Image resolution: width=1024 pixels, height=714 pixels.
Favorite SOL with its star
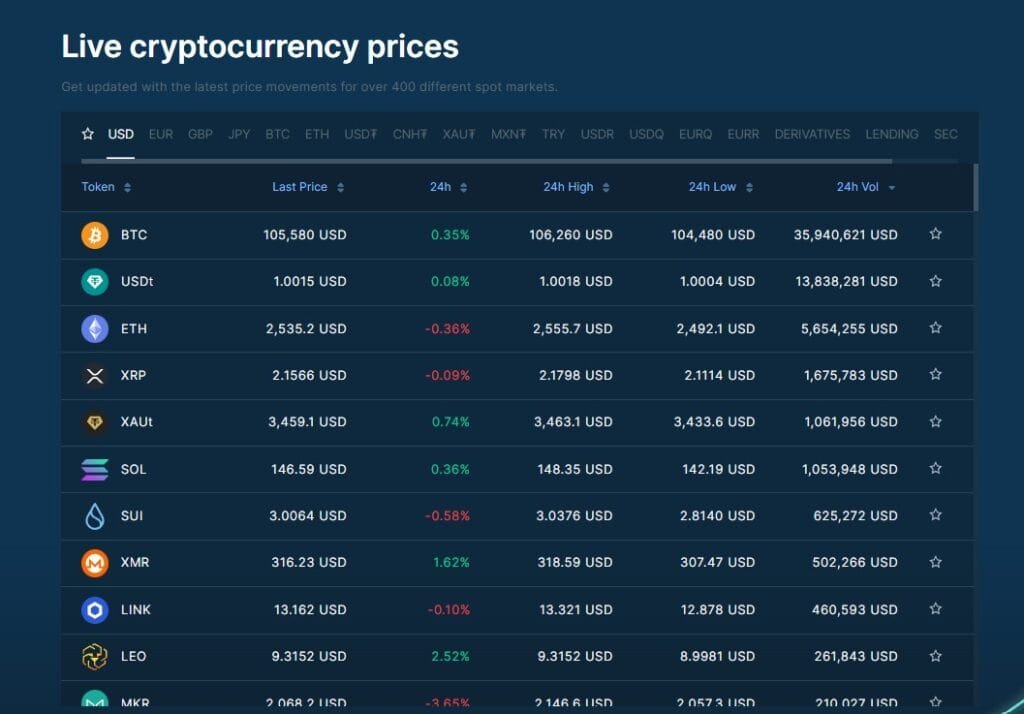coord(935,468)
